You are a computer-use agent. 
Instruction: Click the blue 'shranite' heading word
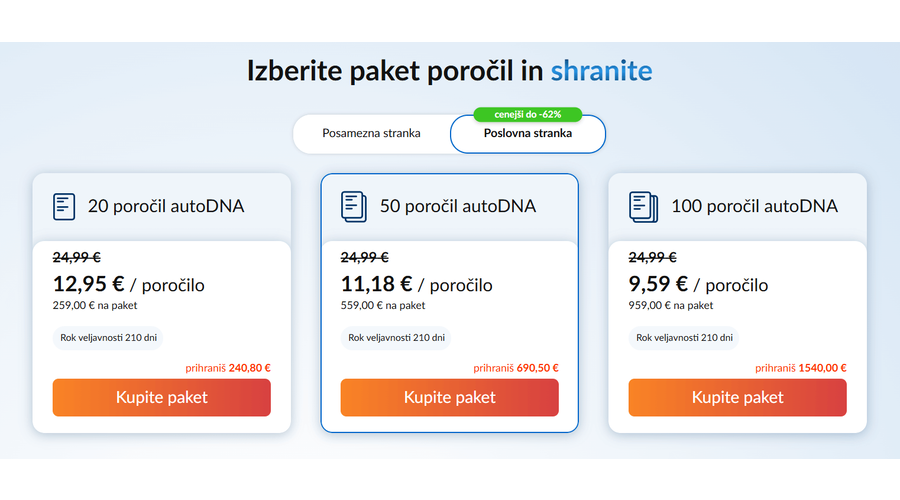(601, 71)
